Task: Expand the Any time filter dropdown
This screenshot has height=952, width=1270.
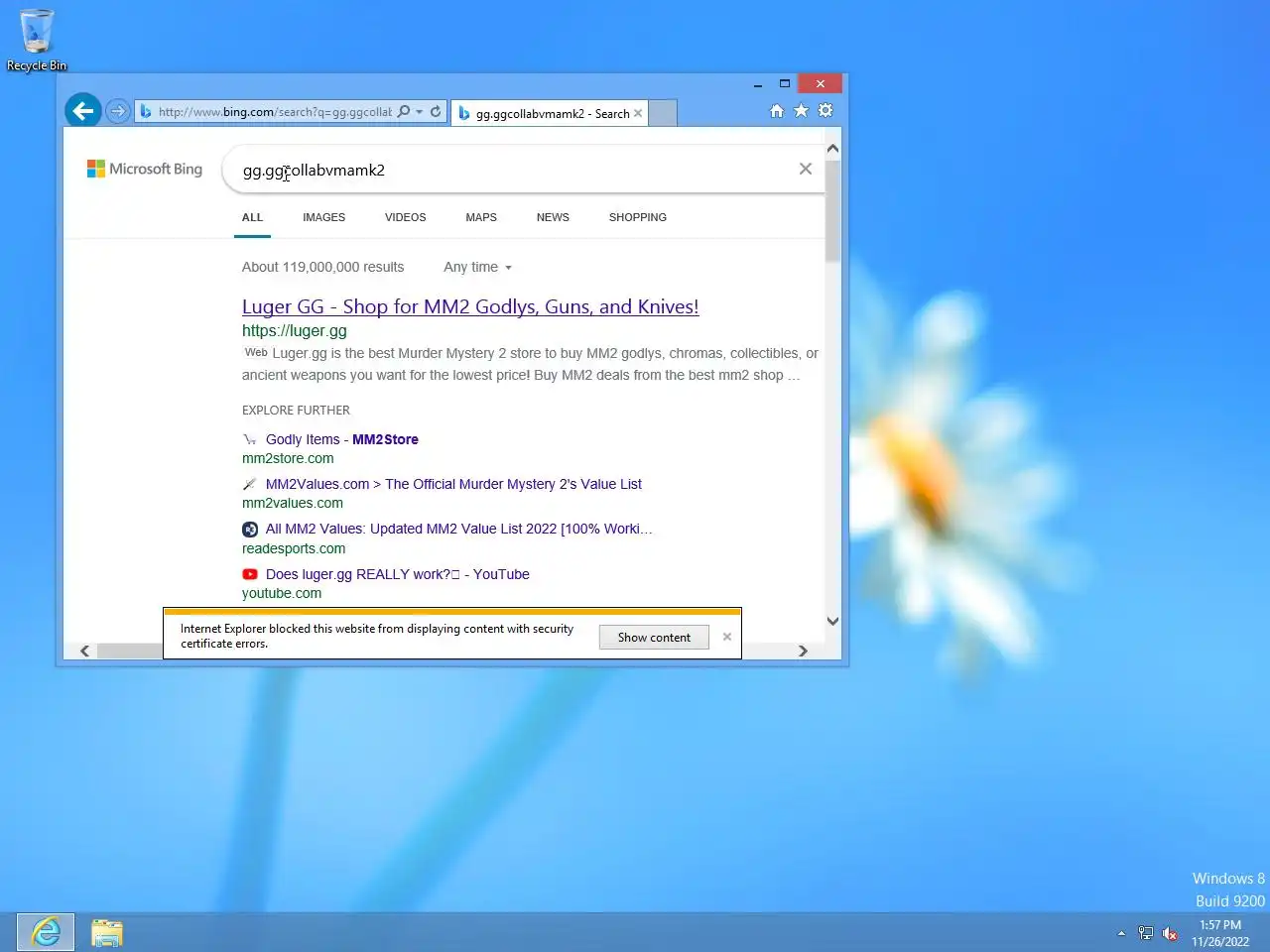Action: point(478,267)
